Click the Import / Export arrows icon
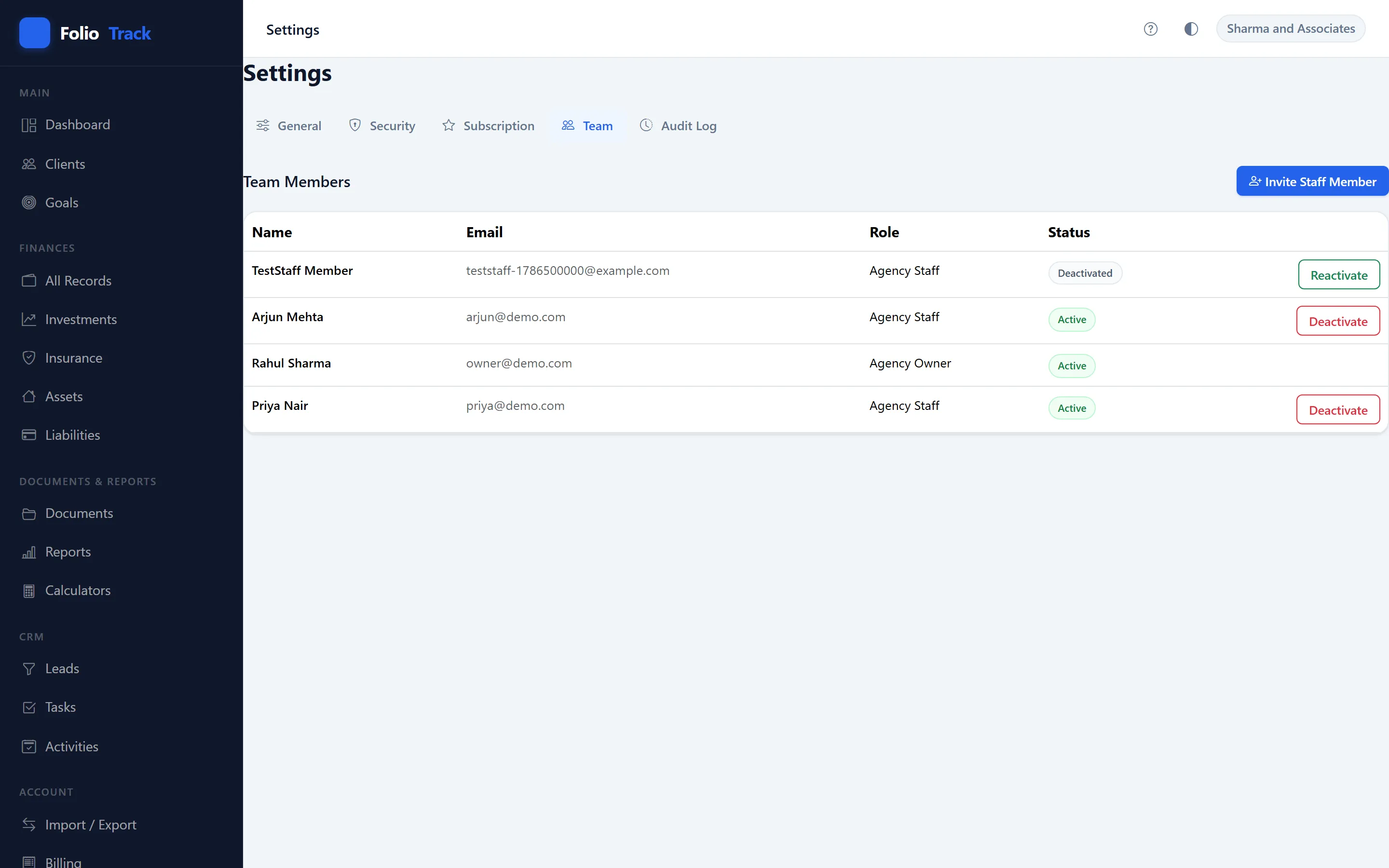Screen dimensions: 1389x868 pyautogui.click(x=29, y=825)
